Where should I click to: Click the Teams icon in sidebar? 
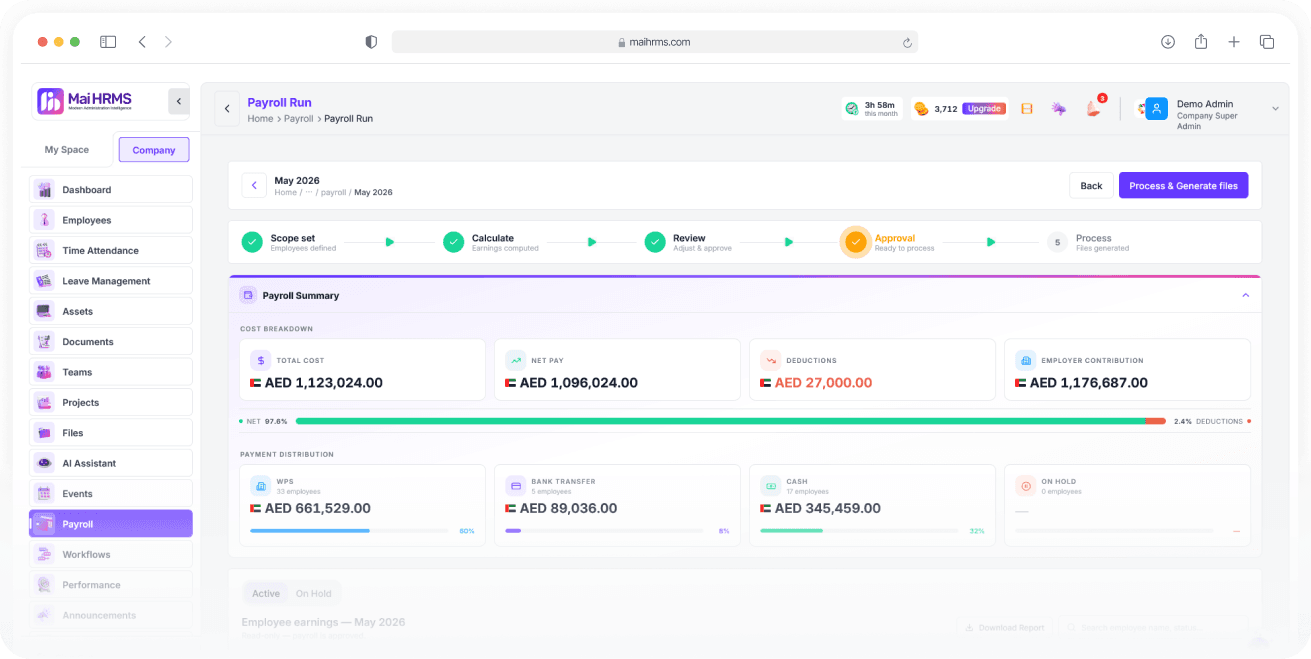(44, 372)
